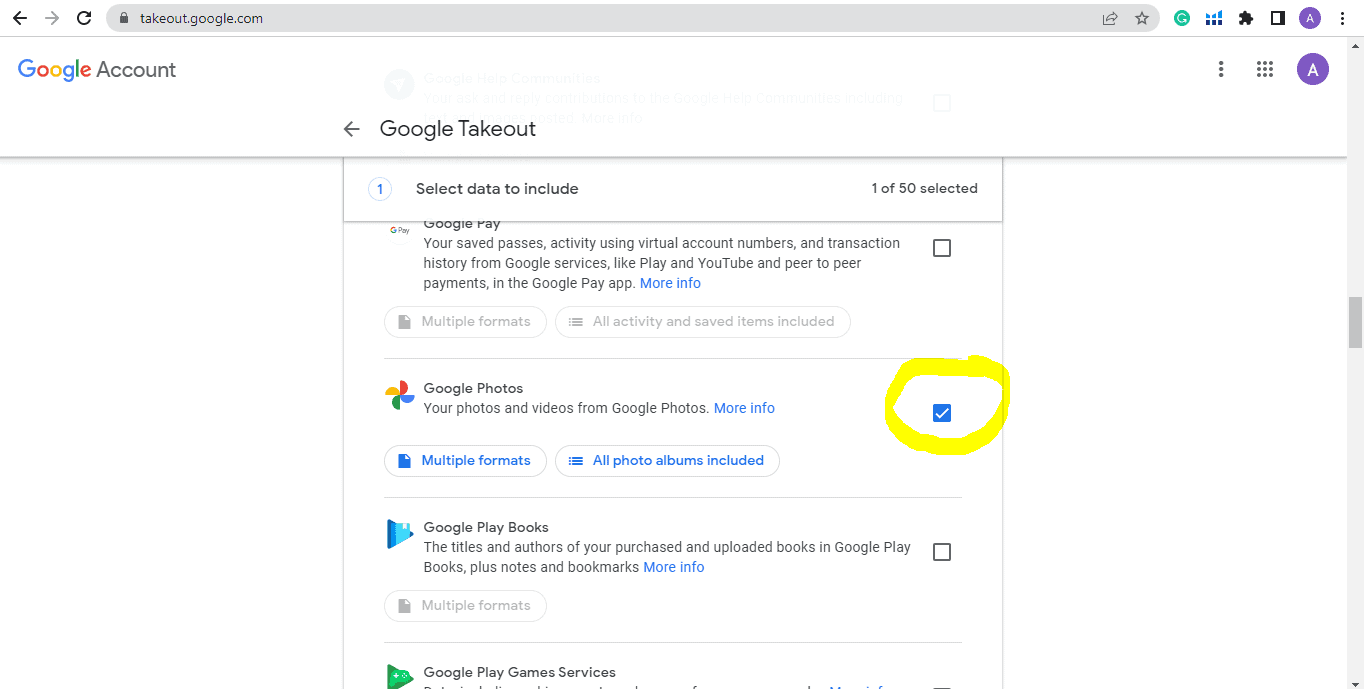This screenshot has height=689, width=1364.
Task: Click the Google Play Books title text
Action: coord(486,527)
